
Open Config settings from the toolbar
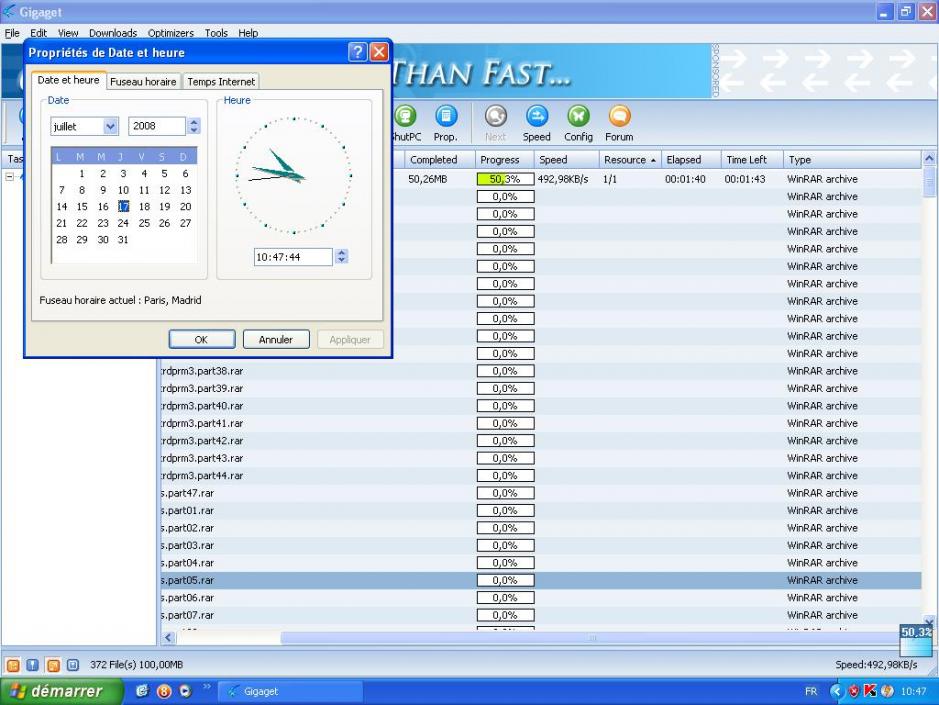click(x=578, y=117)
